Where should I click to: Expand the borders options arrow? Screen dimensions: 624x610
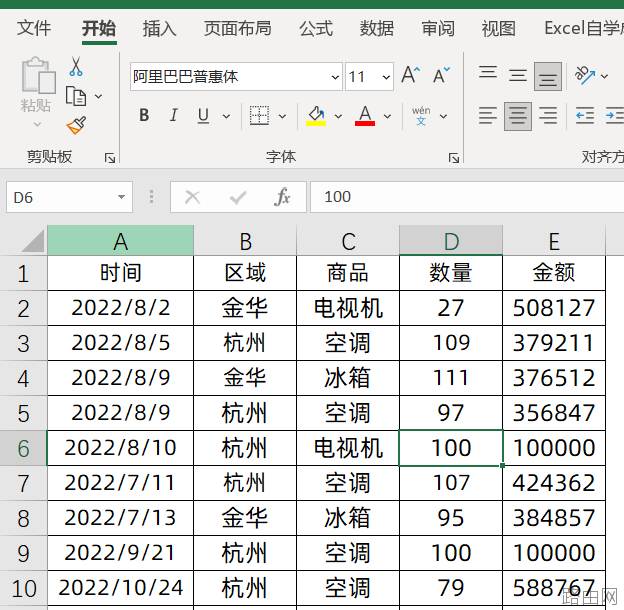(x=282, y=116)
